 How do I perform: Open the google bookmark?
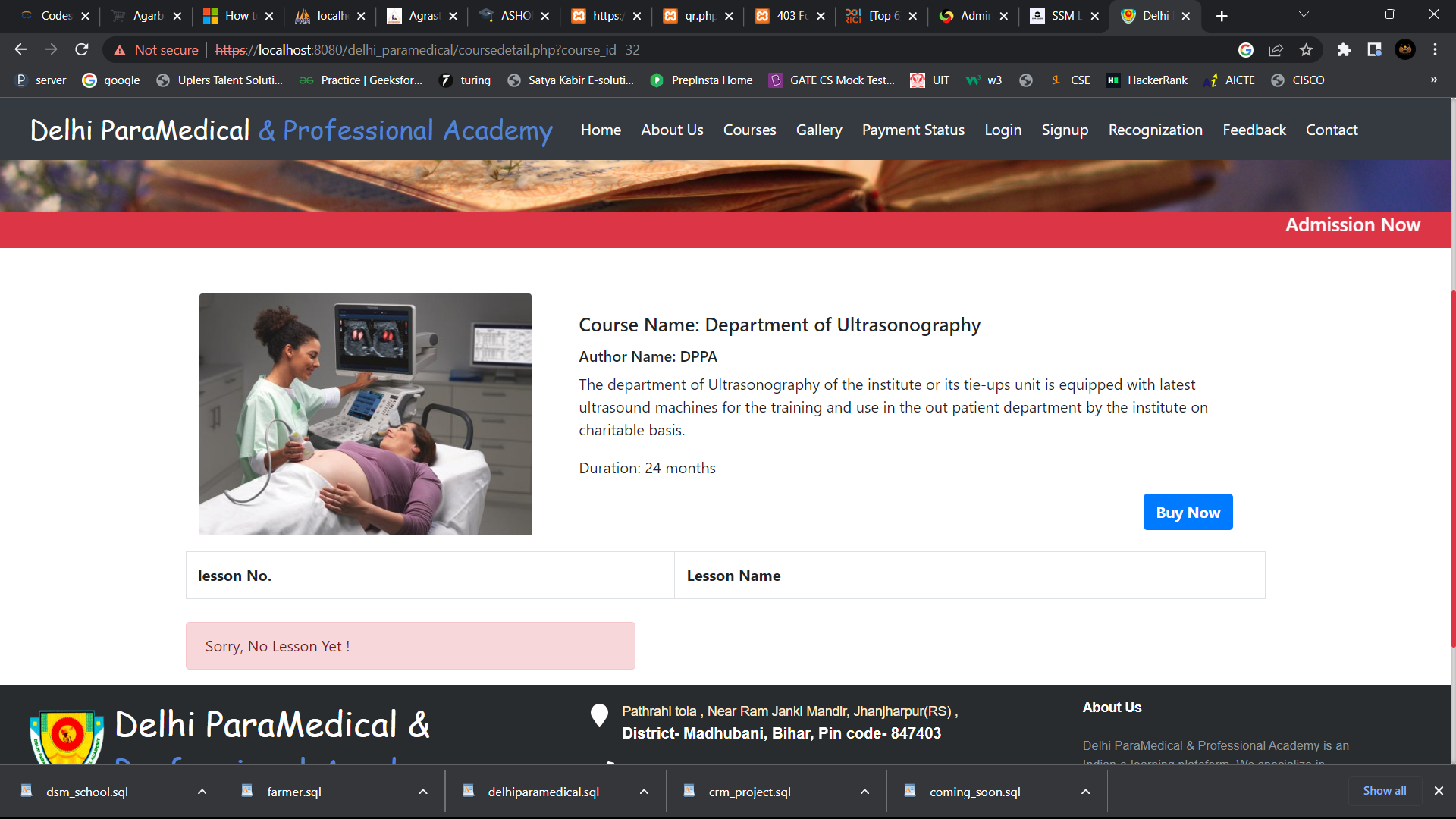(111, 80)
